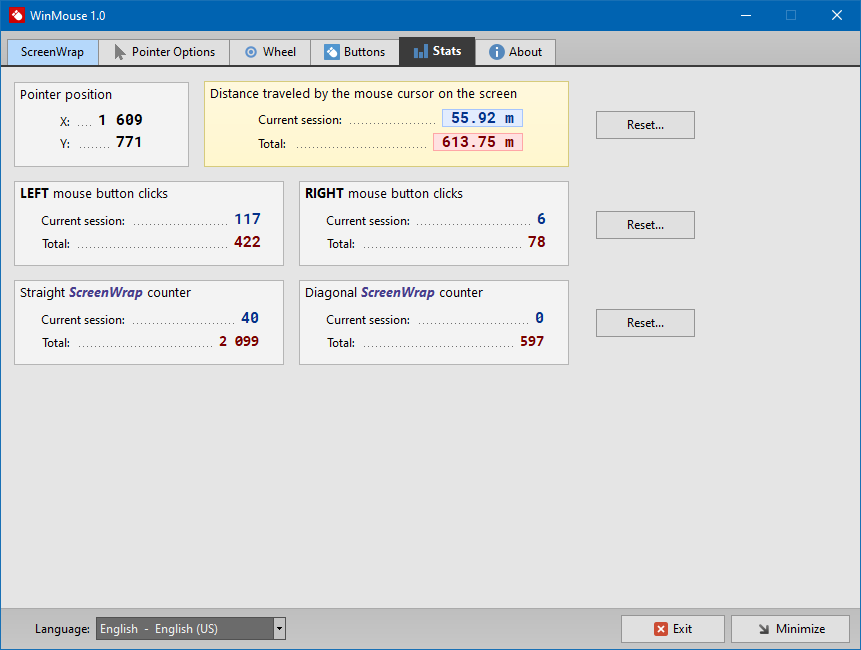Click the "Pointer position" heading
Screen dimensions: 861x650
tap(66, 94)
